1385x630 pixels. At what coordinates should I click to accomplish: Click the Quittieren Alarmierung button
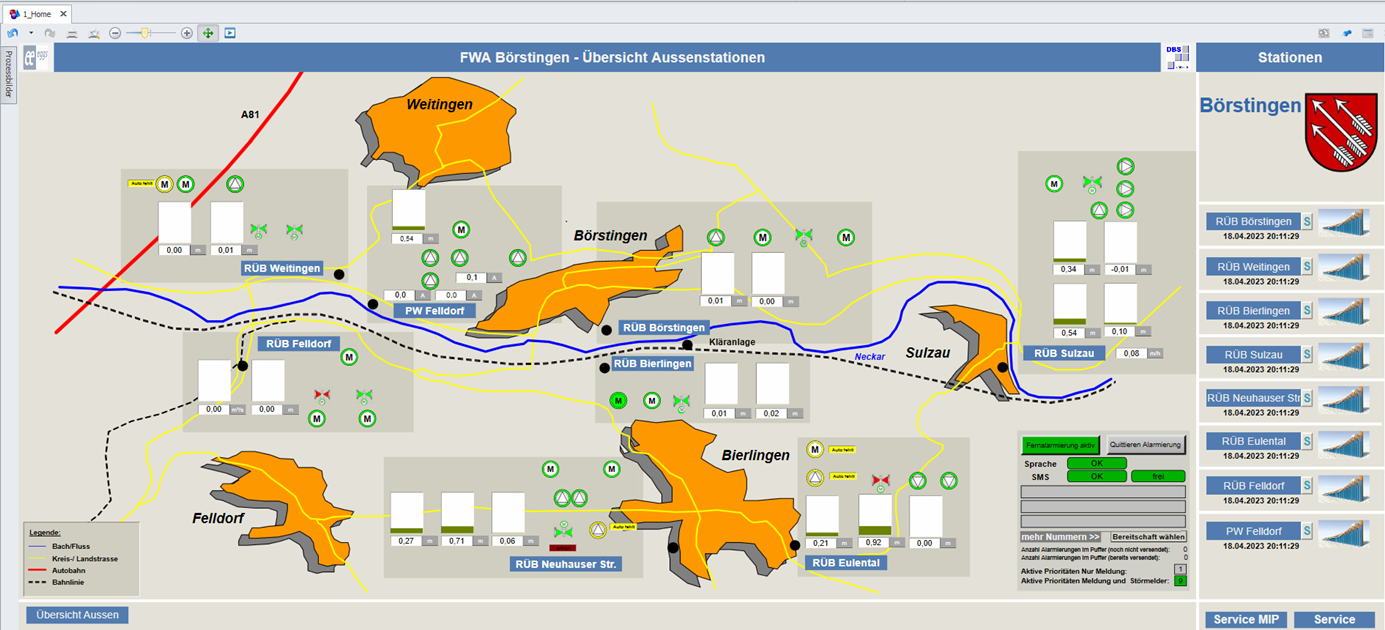(1146, 445)
